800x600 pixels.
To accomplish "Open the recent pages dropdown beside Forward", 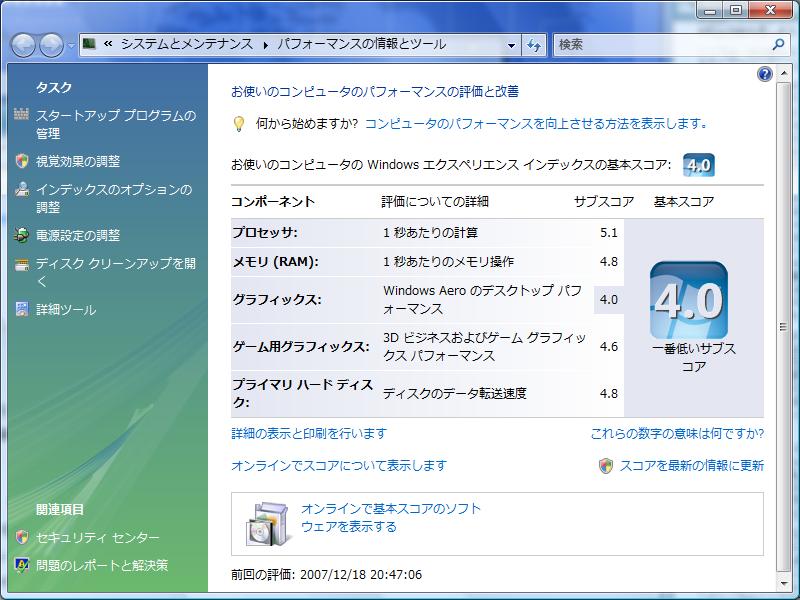I will [71, 45].
